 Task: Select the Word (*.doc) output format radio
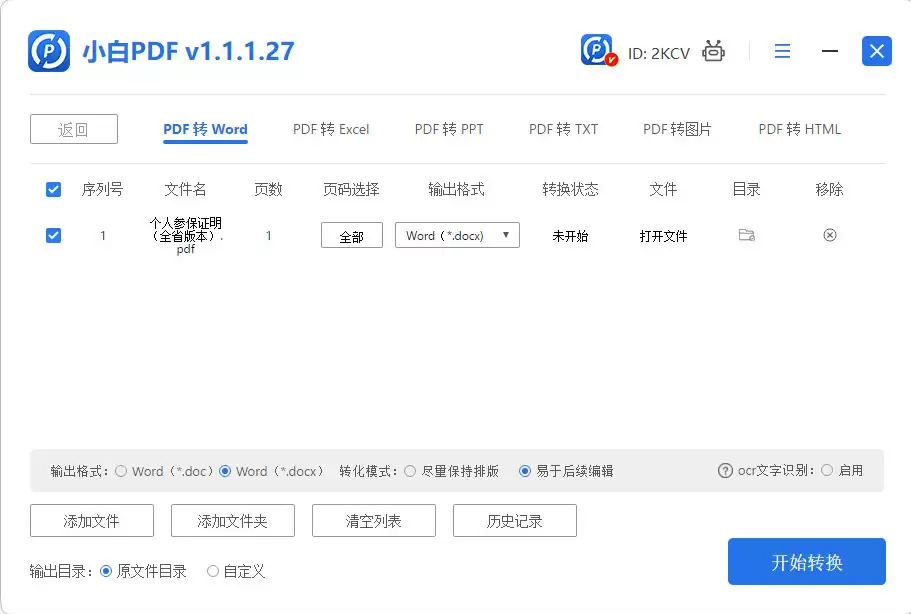coord(121,470)
